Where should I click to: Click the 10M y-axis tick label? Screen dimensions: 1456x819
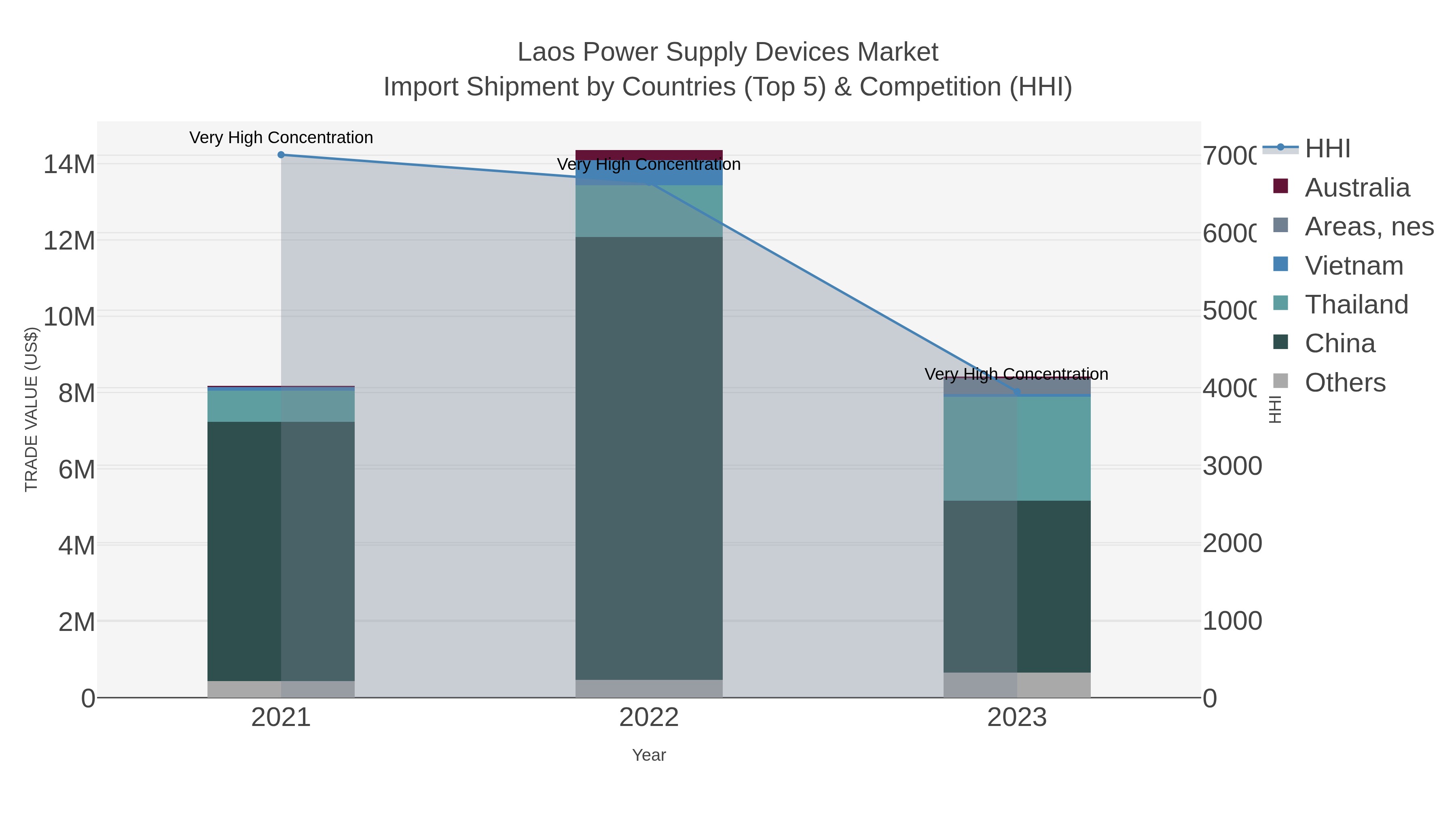(x=69, y=317)
